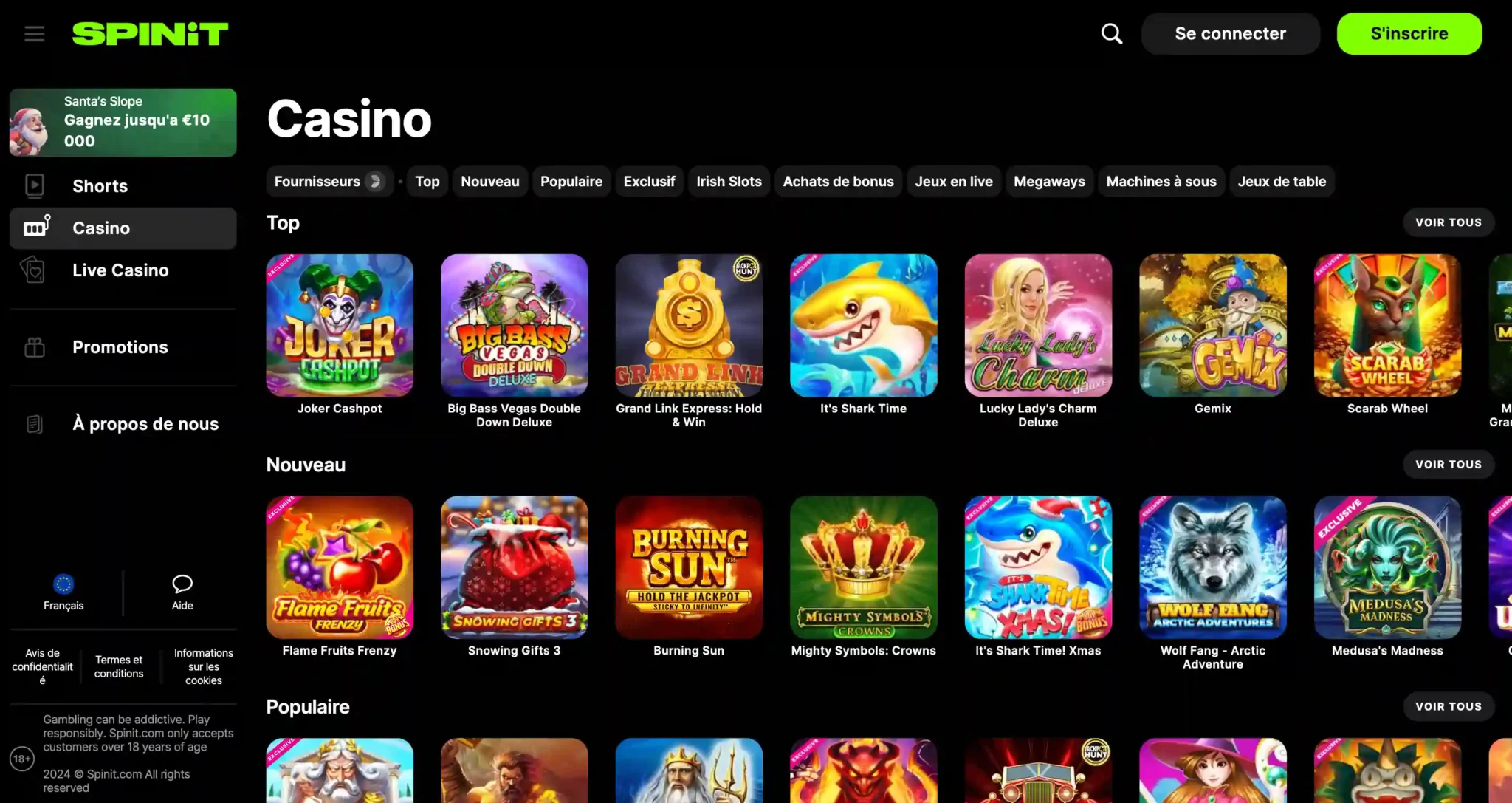Screen dimensions: 1512x803
Task: Click the Live Casino cards icon
Action: pos(32,270)
